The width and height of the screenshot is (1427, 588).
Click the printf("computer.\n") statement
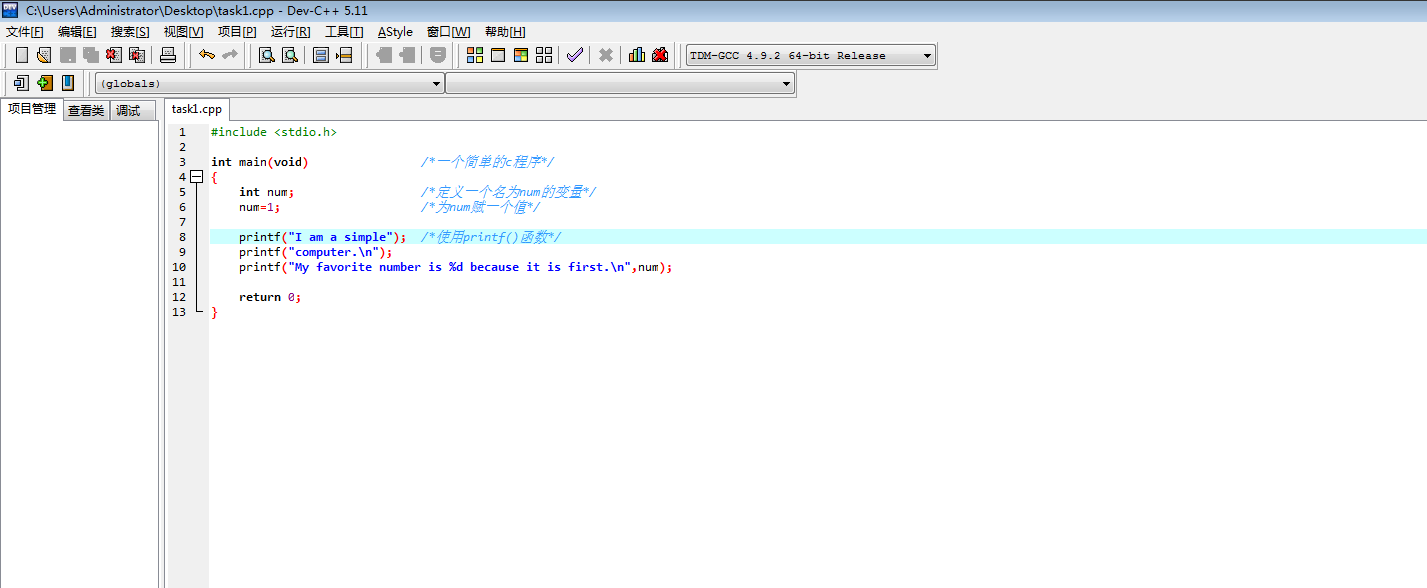pyautogui.click(x=316, y=252)
